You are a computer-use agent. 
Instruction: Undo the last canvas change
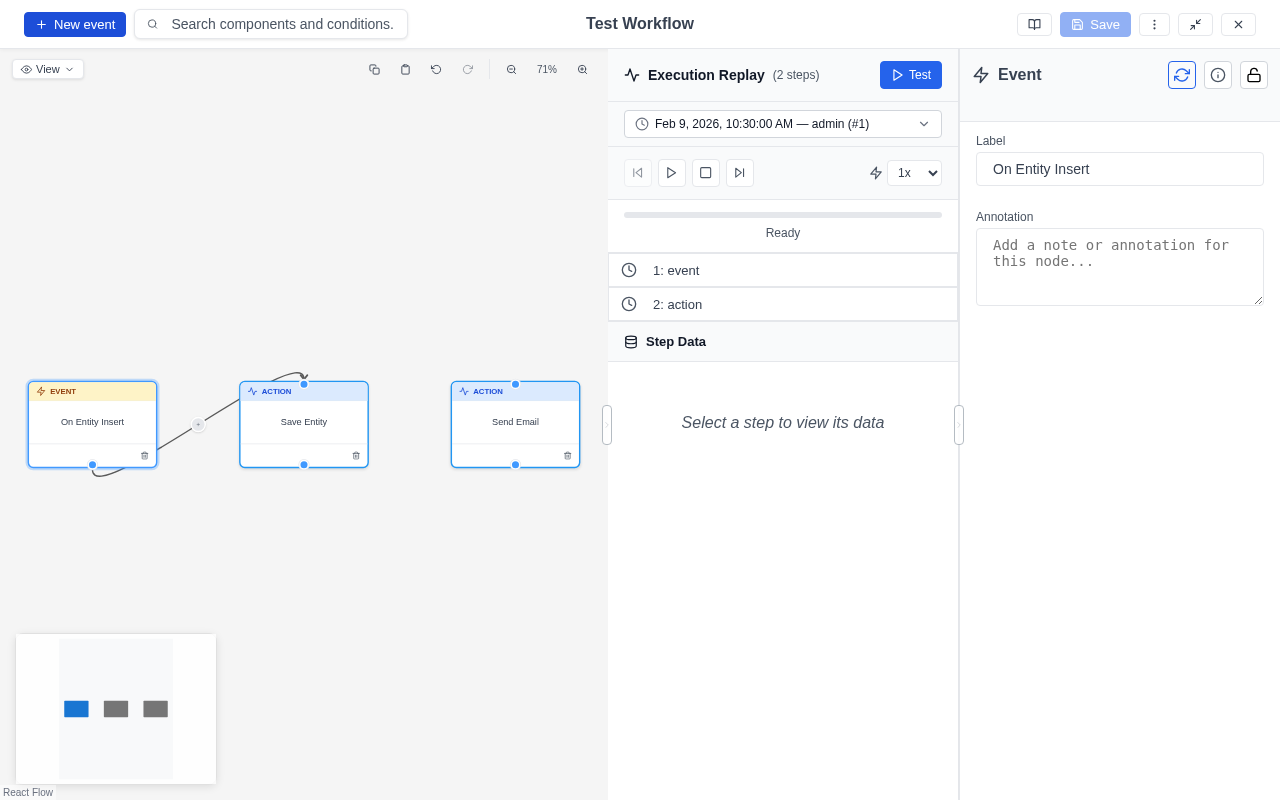(x=436, y=70)
